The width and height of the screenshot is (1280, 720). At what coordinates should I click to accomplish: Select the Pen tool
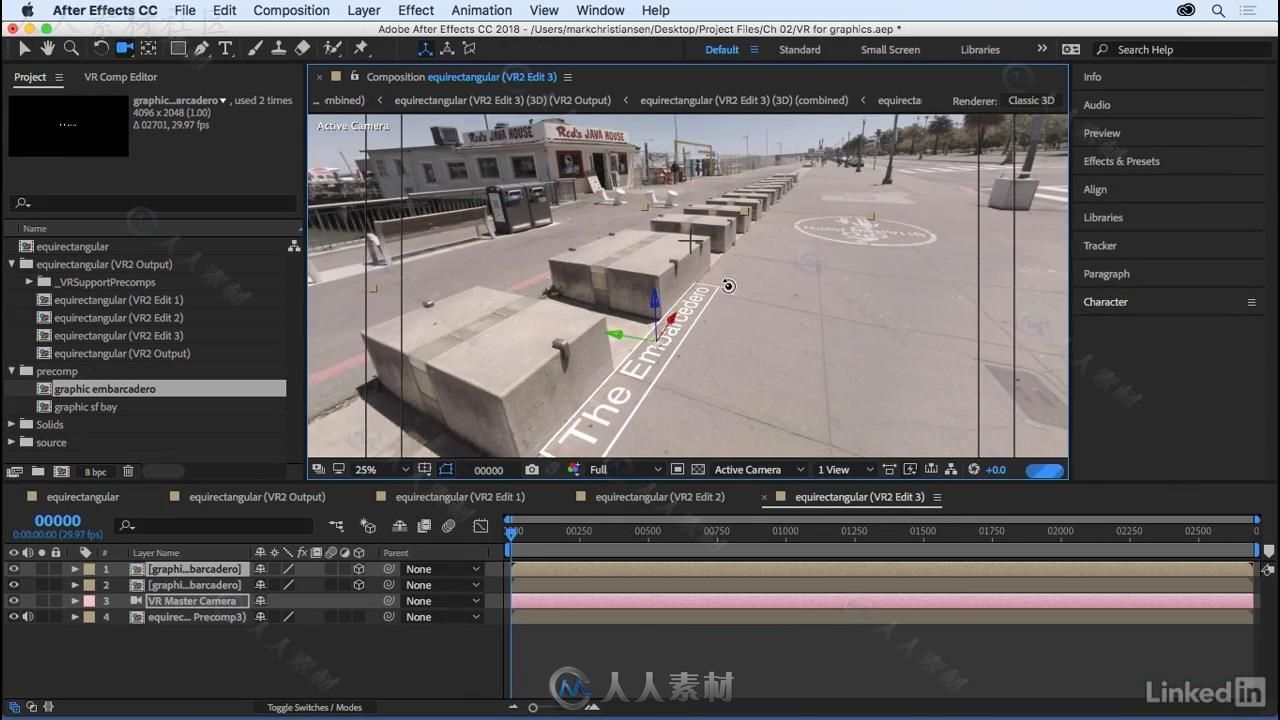(x=202, y=48)
